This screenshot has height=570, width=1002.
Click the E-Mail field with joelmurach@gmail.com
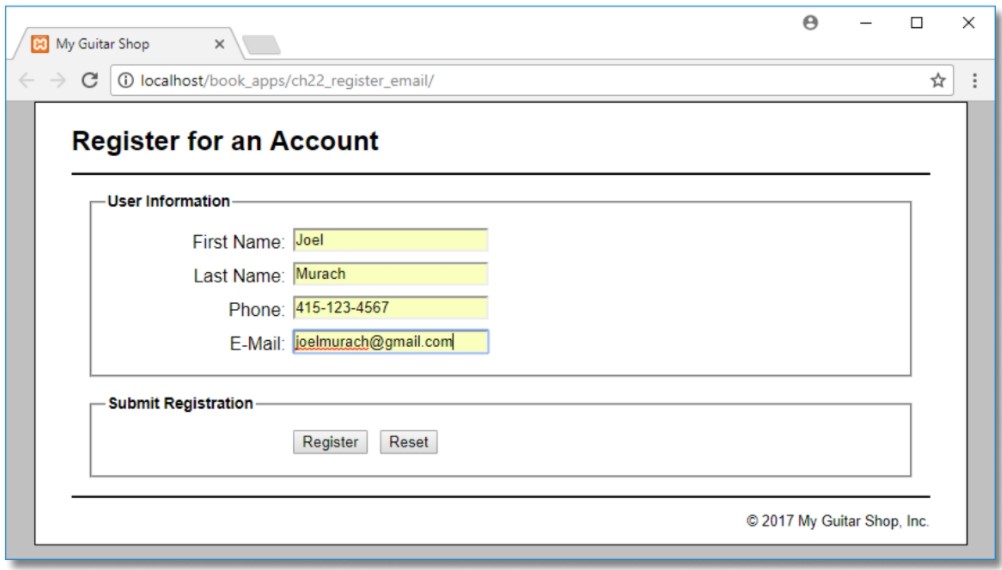390,342
